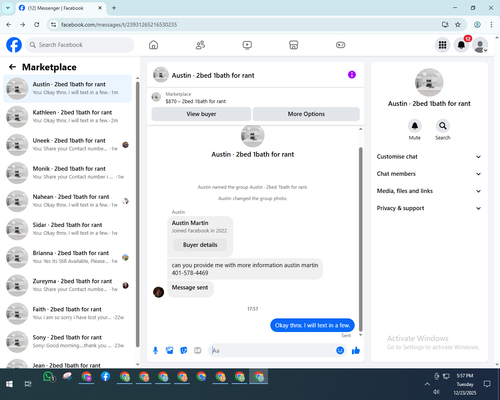Open the Gaming icon in top navigation

point(340,45)
